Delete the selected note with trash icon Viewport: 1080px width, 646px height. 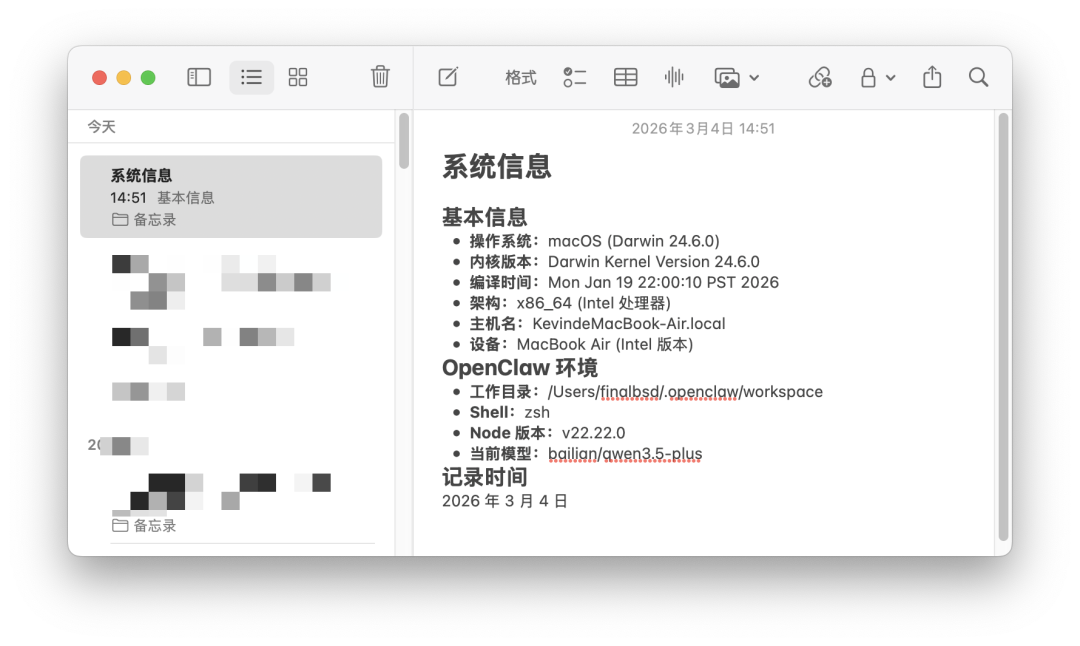tap(380, 76)
